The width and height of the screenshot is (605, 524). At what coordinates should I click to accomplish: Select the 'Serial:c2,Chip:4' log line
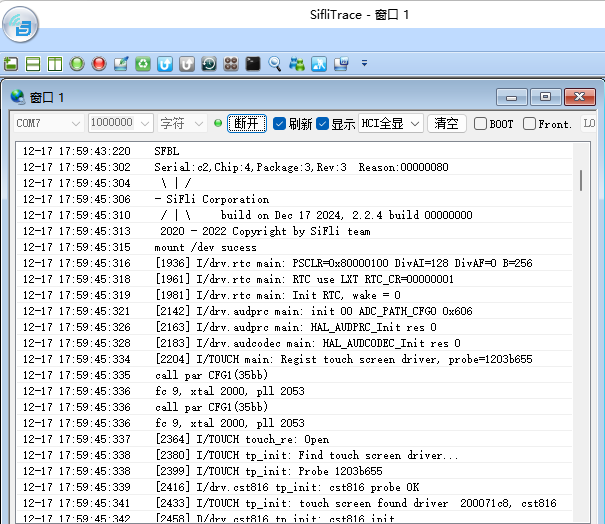(295, 167)
